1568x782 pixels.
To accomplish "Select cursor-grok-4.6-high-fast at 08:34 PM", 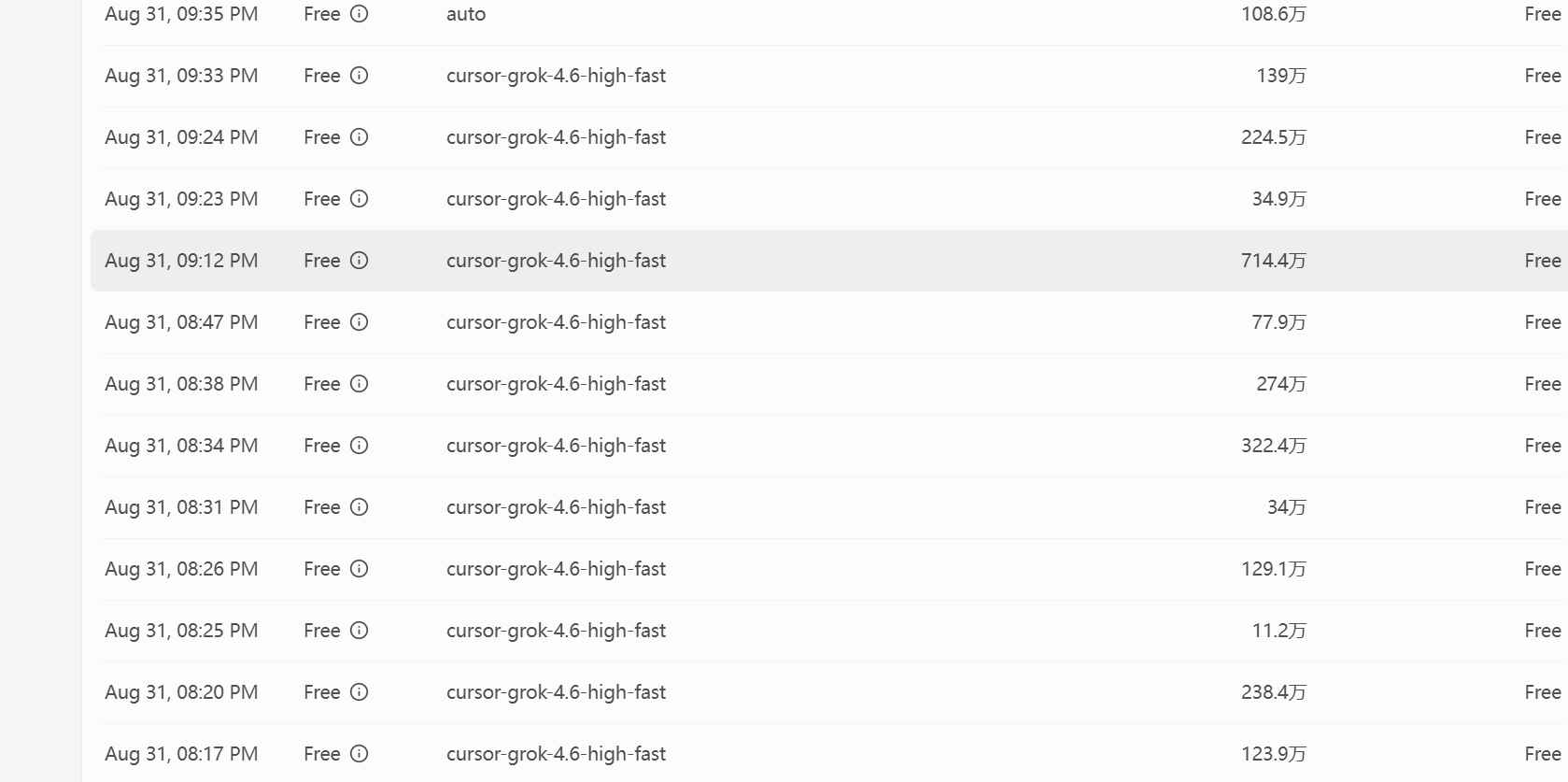I will (556, 446).
